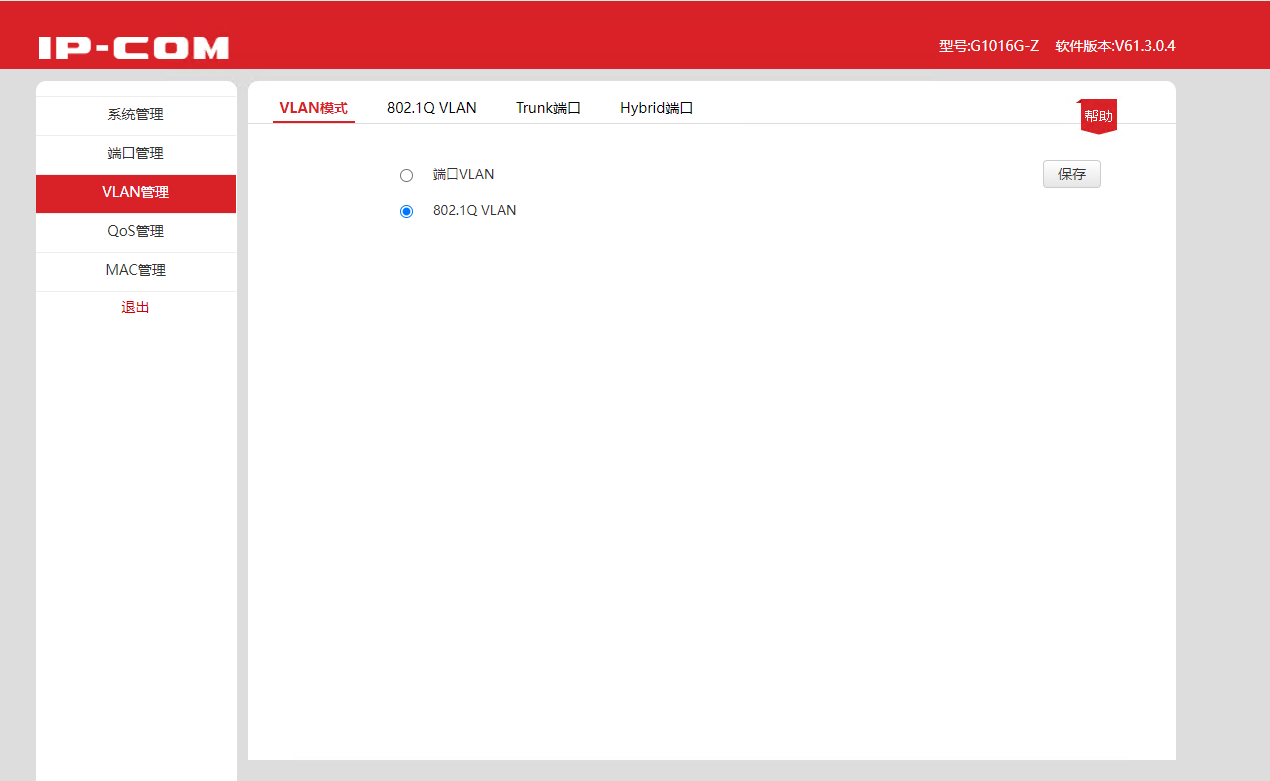Click the empty white sidebar area below 退出
1270x781 pixels.
(x=136, y=550)
